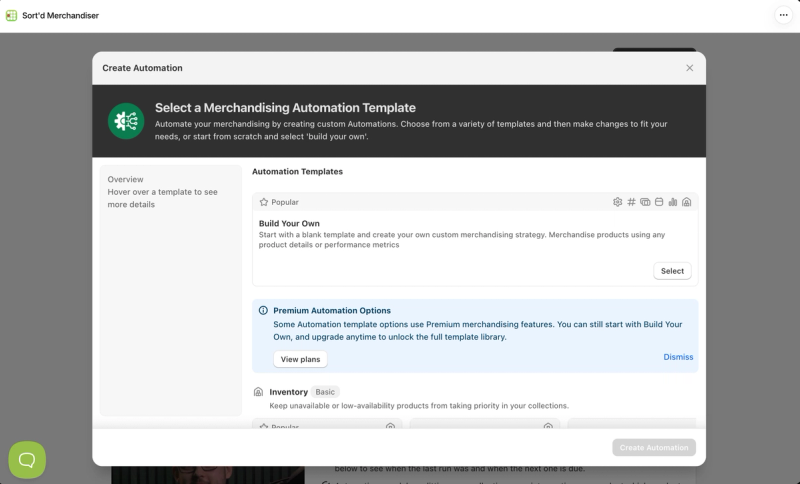
Task: Click the Overview panel label
Action: (x=126, y=180)
